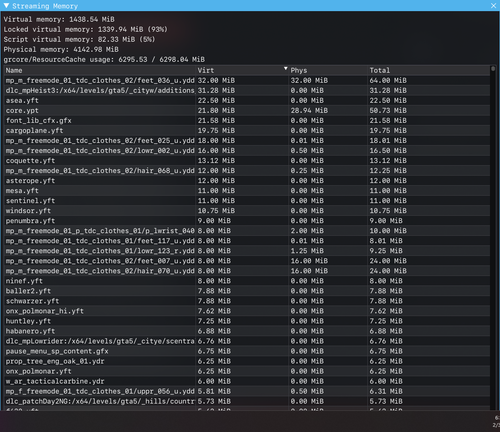Select the p_lwrist_040 row
Viewport: 500px width, 432px height.
click(x=247, y=231)
